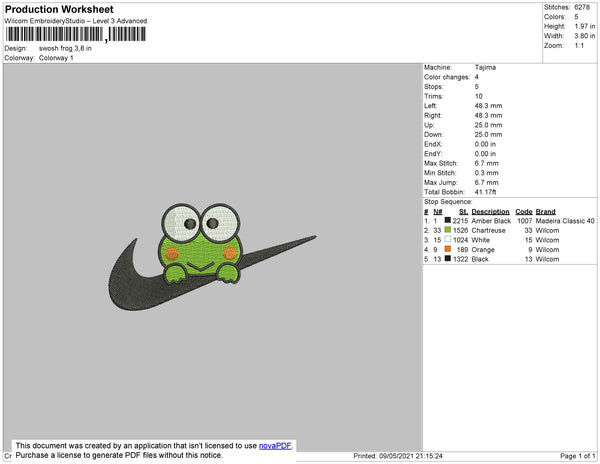Screen dimensions: 600x464
Task: Click the Stitches value '6278'
Action: (582, 7)
